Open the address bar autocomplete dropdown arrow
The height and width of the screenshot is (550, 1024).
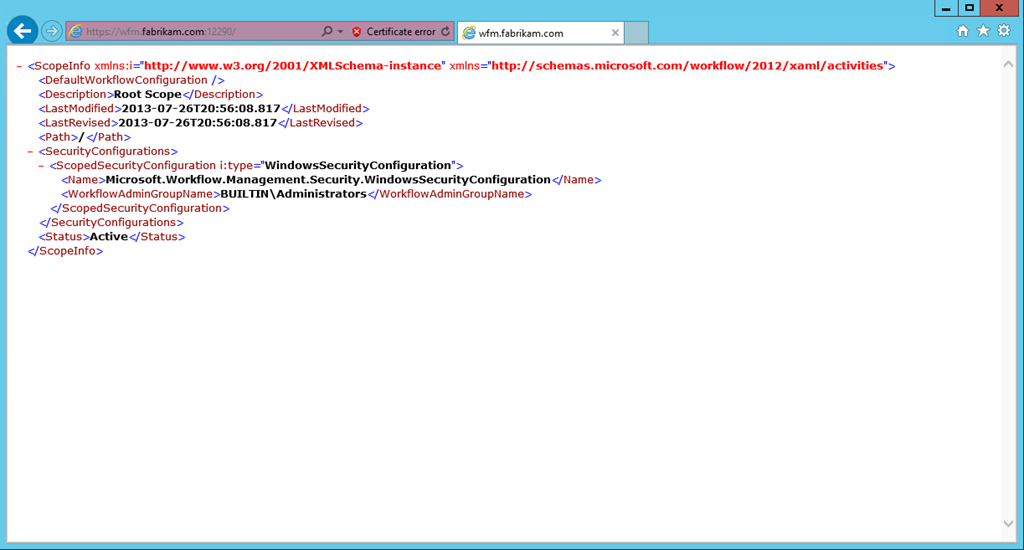tap(340, 31)
